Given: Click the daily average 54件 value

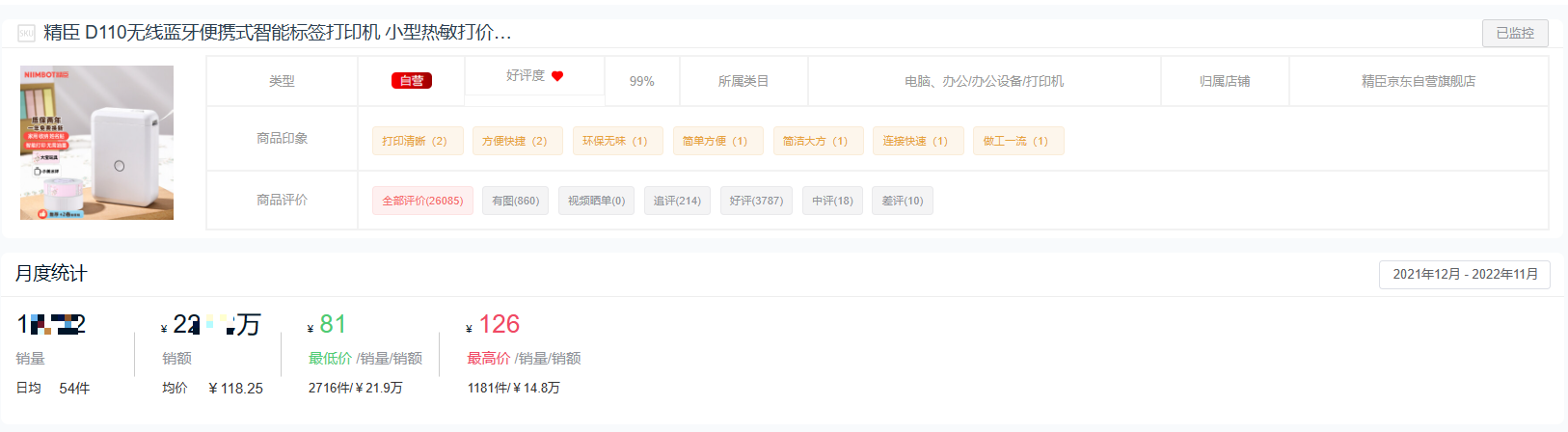Looking at the screenshot, I should tap(74, 388).
